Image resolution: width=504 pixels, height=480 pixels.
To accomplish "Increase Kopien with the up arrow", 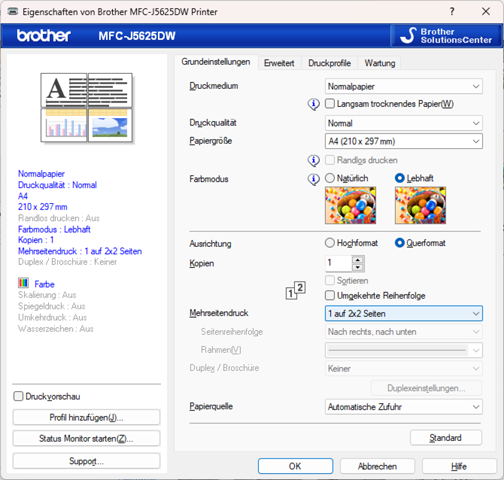I will click(x=358, y=260).
